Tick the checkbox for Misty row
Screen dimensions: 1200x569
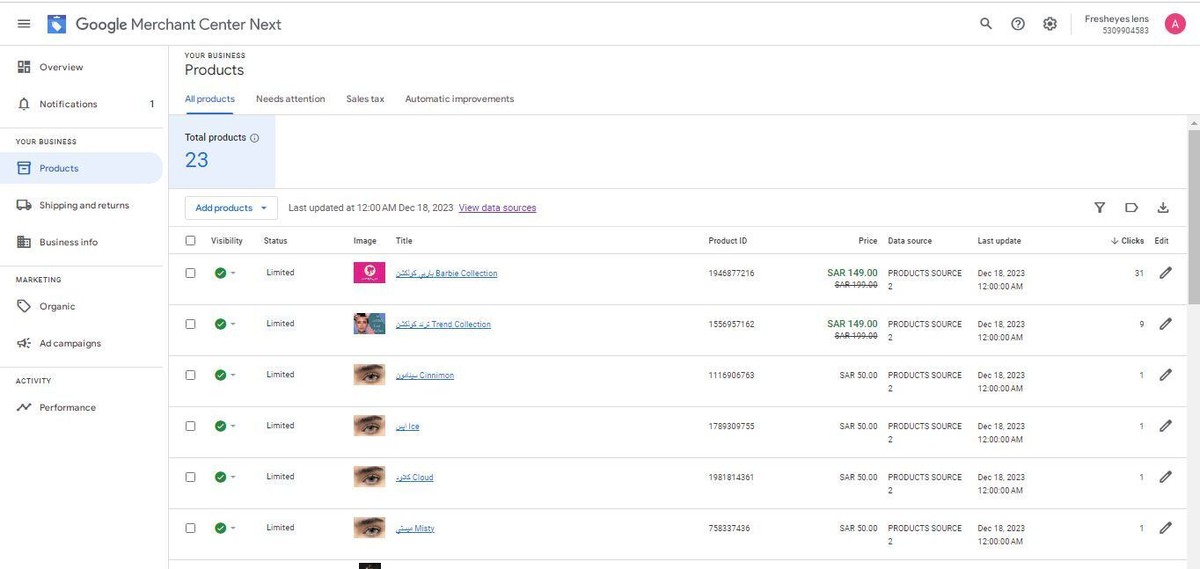pyautogui.click(x=190, y=528)
